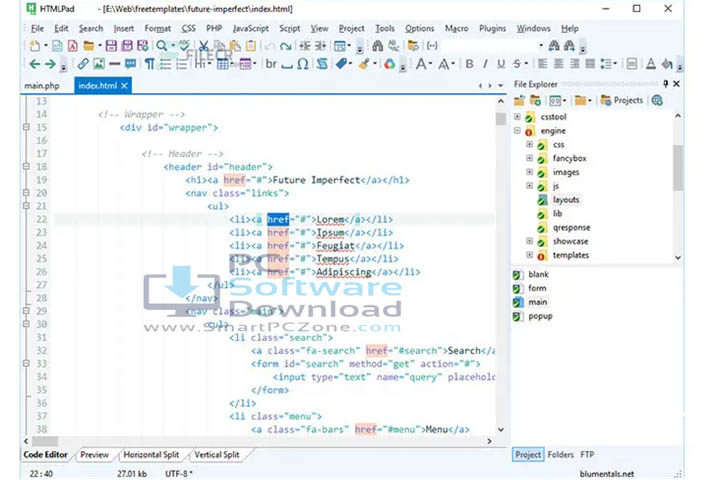Click the text color A icon
This screenshot has width=720, height=480.
click(651, 64)
